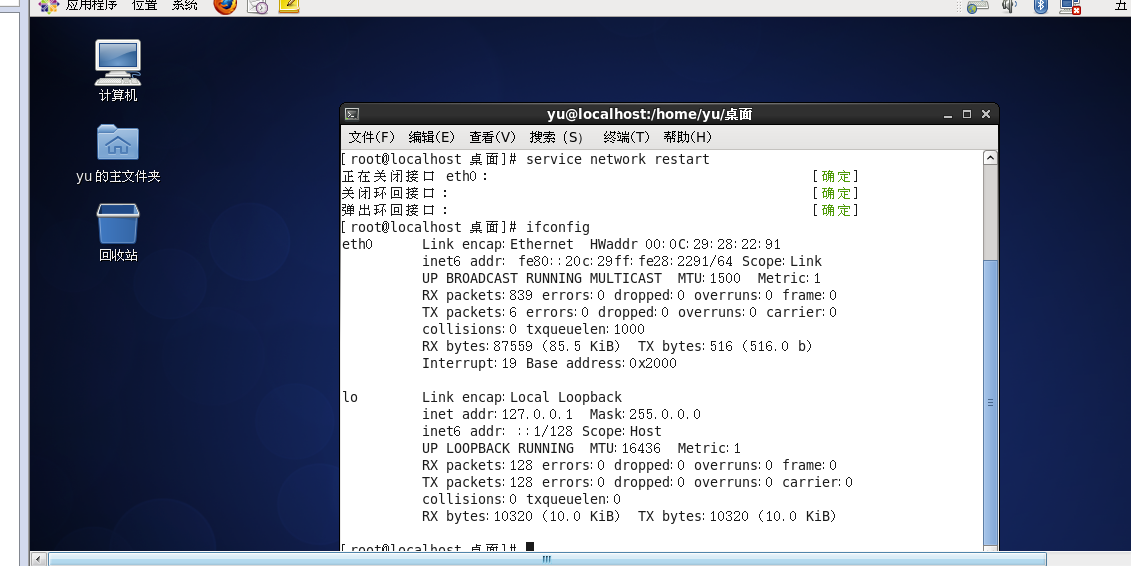Click the terminal vertical scrollbar thumb
This screenshot has width=1131, height=566.
tap(990, 402)
